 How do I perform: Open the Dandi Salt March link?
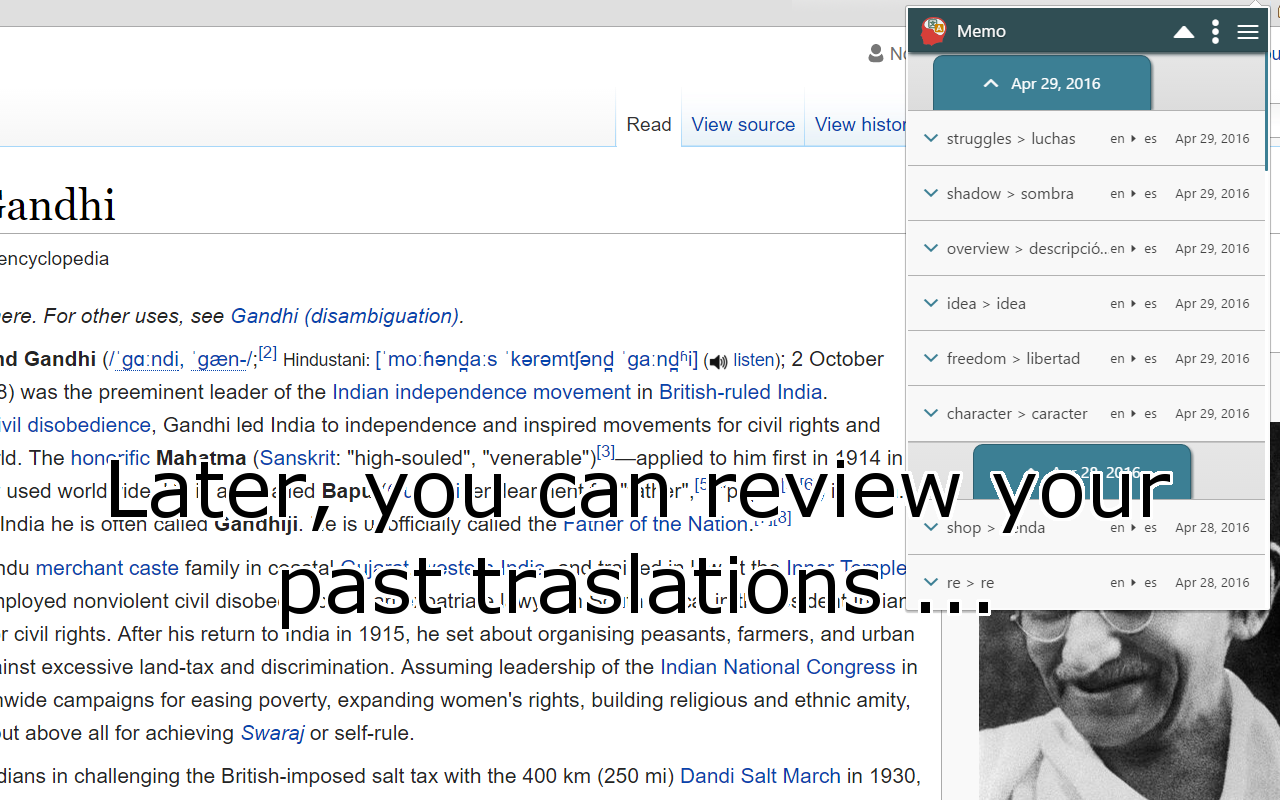(x=760, y=776)
